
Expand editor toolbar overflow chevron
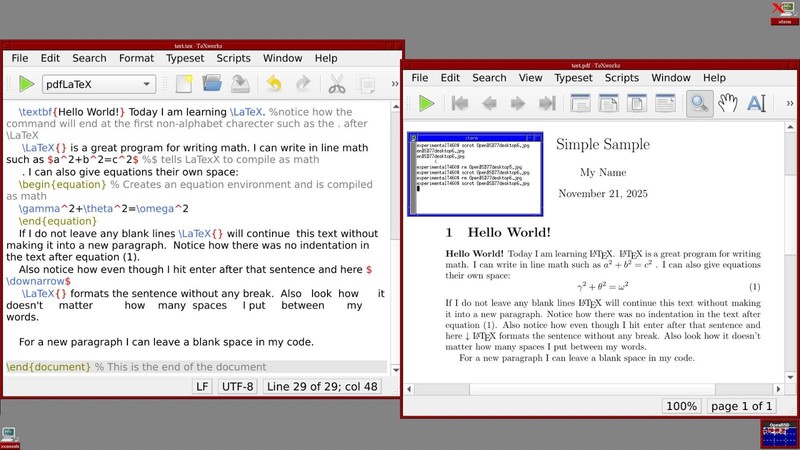click(394, 84)
